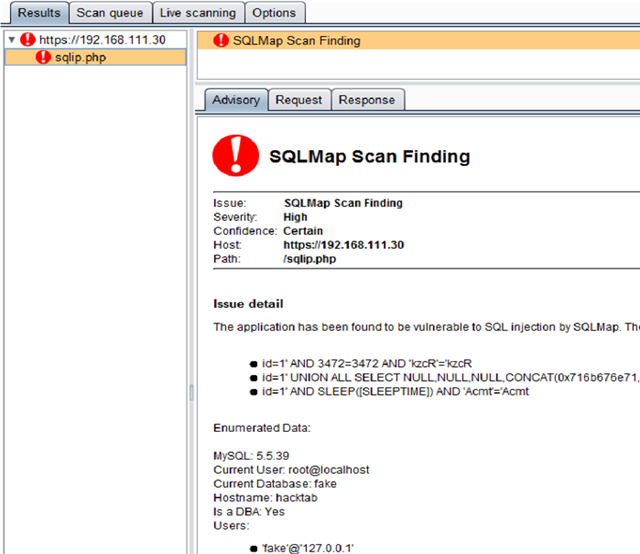Click the Users: label

coord(231,525)
